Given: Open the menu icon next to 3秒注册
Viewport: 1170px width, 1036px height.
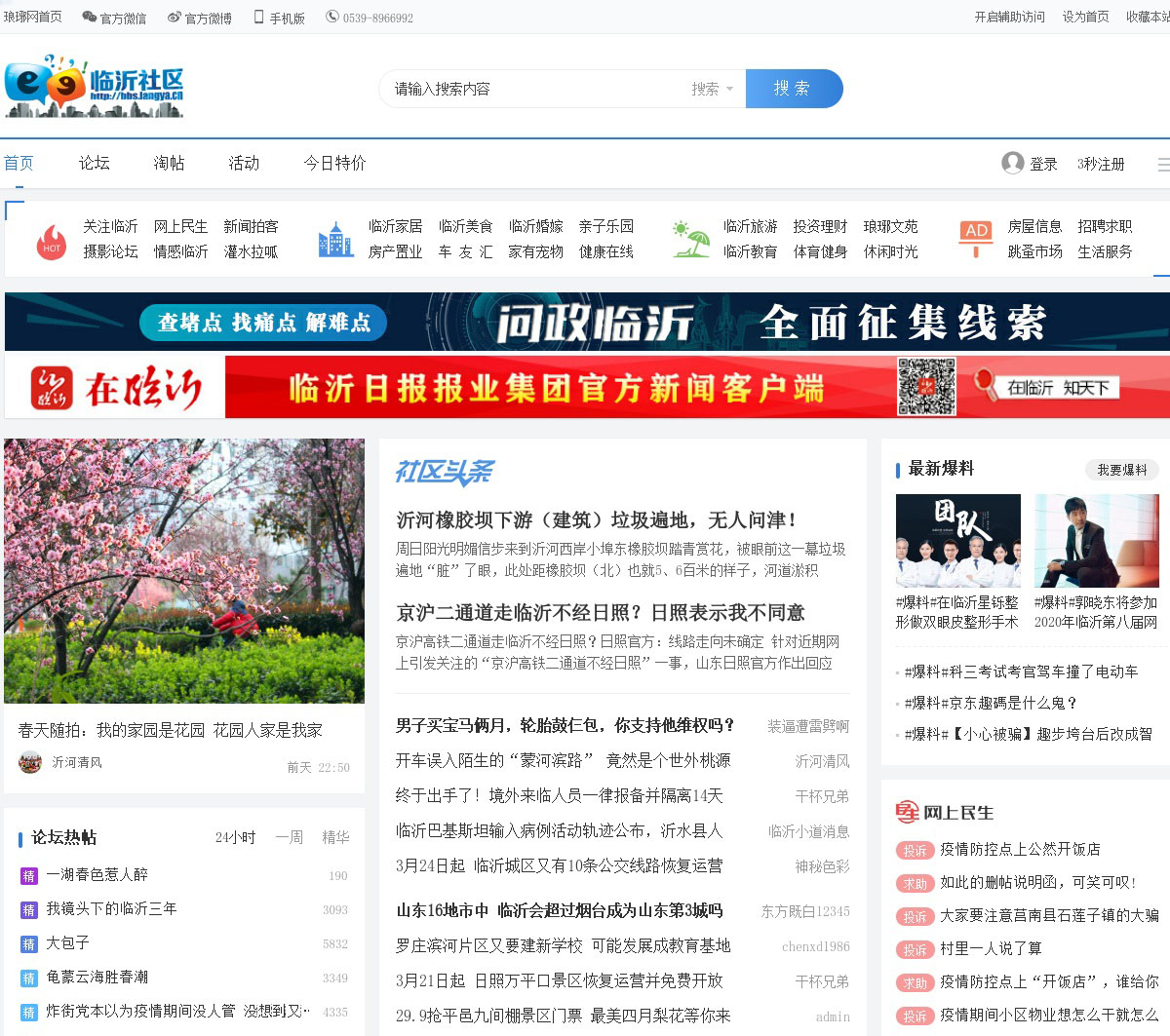Looking at the screenshot, I should (x=1162, y=164).
